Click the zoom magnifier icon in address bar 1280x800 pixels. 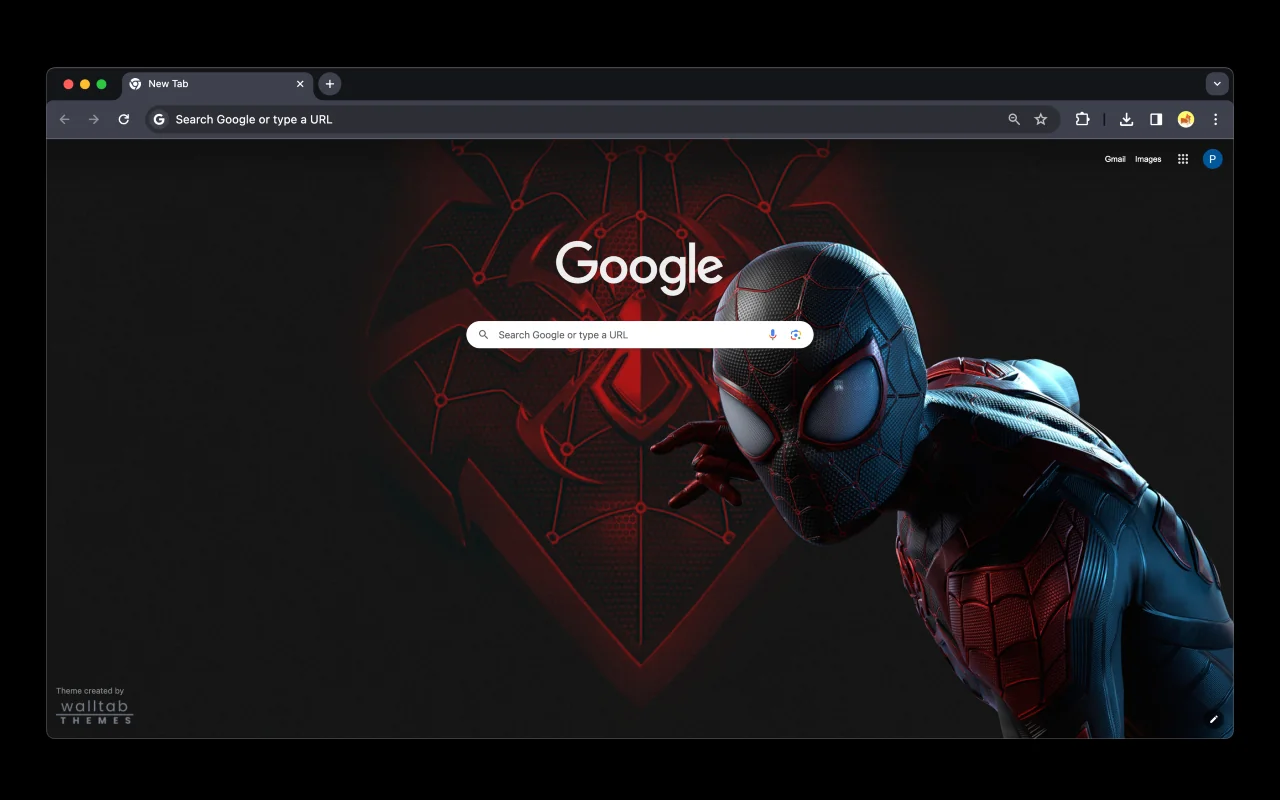[1014, 119]
